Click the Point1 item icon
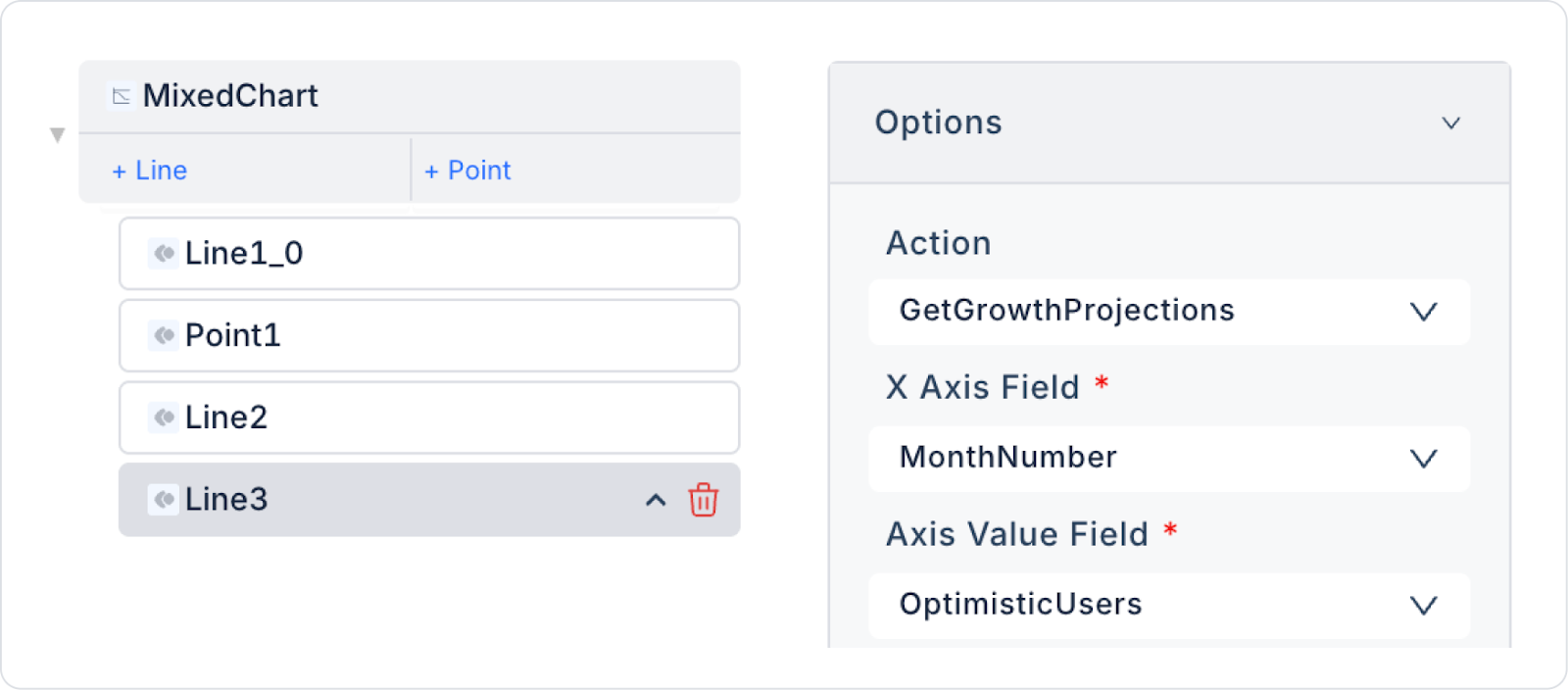 click(x=164, y=335)
